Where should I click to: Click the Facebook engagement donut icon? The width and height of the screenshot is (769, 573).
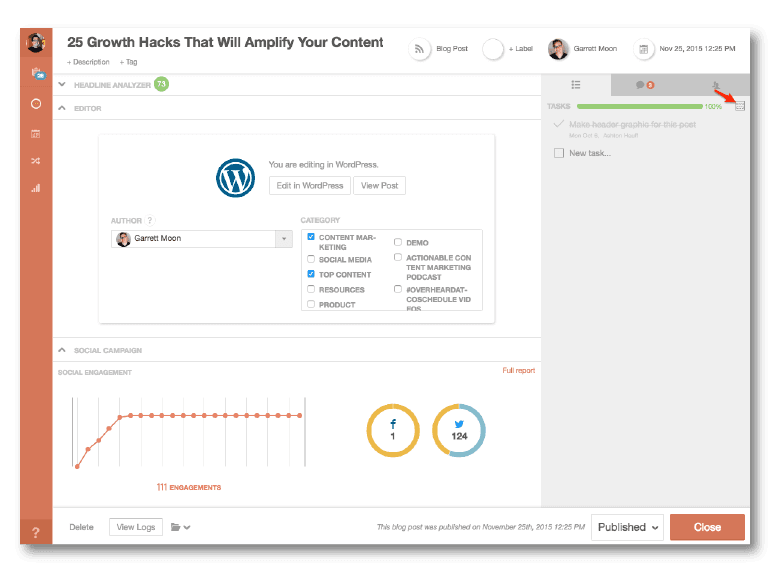(x=392, y=431)
